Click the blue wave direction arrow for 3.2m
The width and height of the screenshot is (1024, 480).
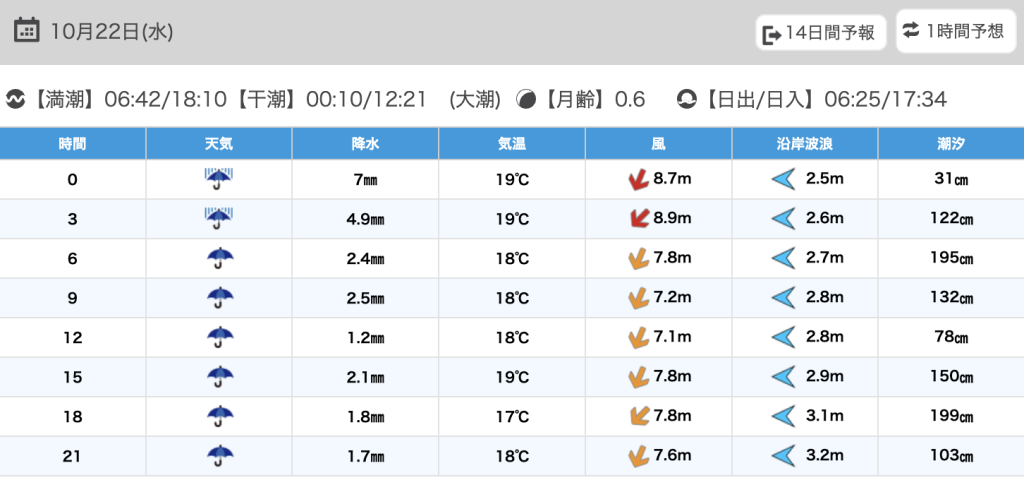pyautogui.click(x=782, y=456)
